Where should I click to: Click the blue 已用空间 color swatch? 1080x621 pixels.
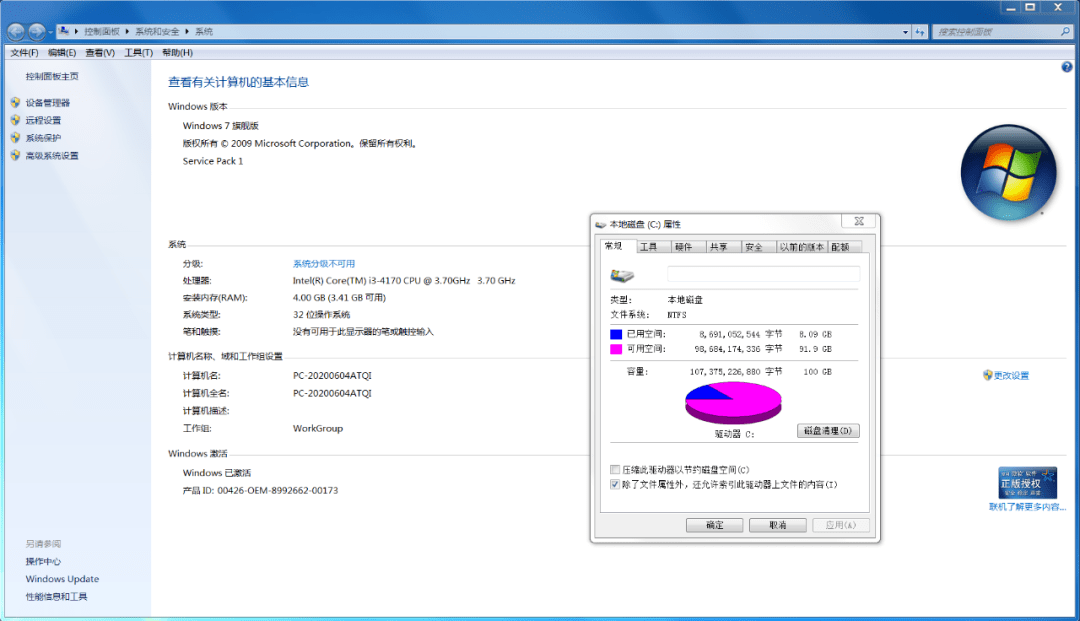pyautogui.click(x=616, y=334)
